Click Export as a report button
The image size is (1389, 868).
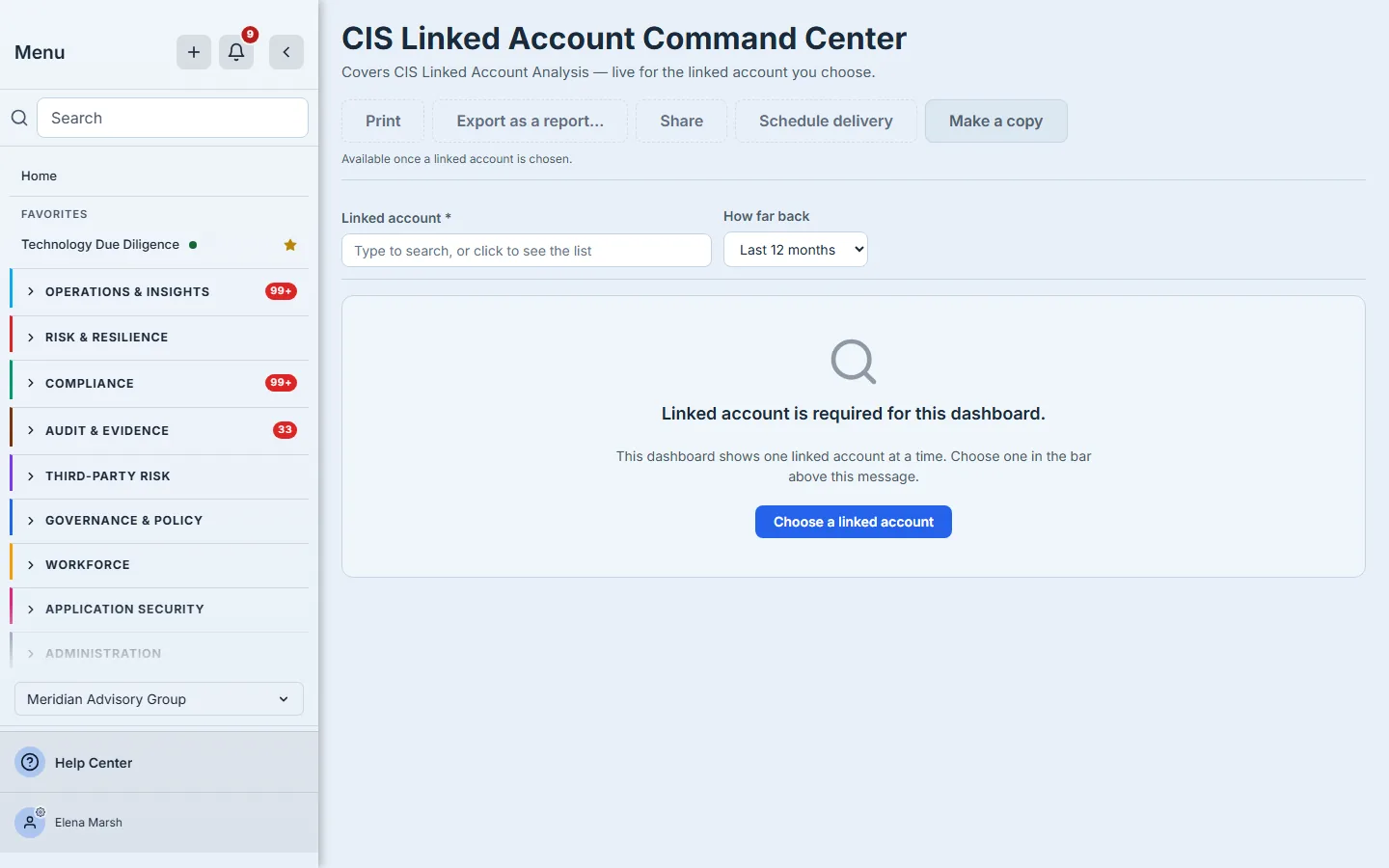pyautogui.click(x=530, y=121)
